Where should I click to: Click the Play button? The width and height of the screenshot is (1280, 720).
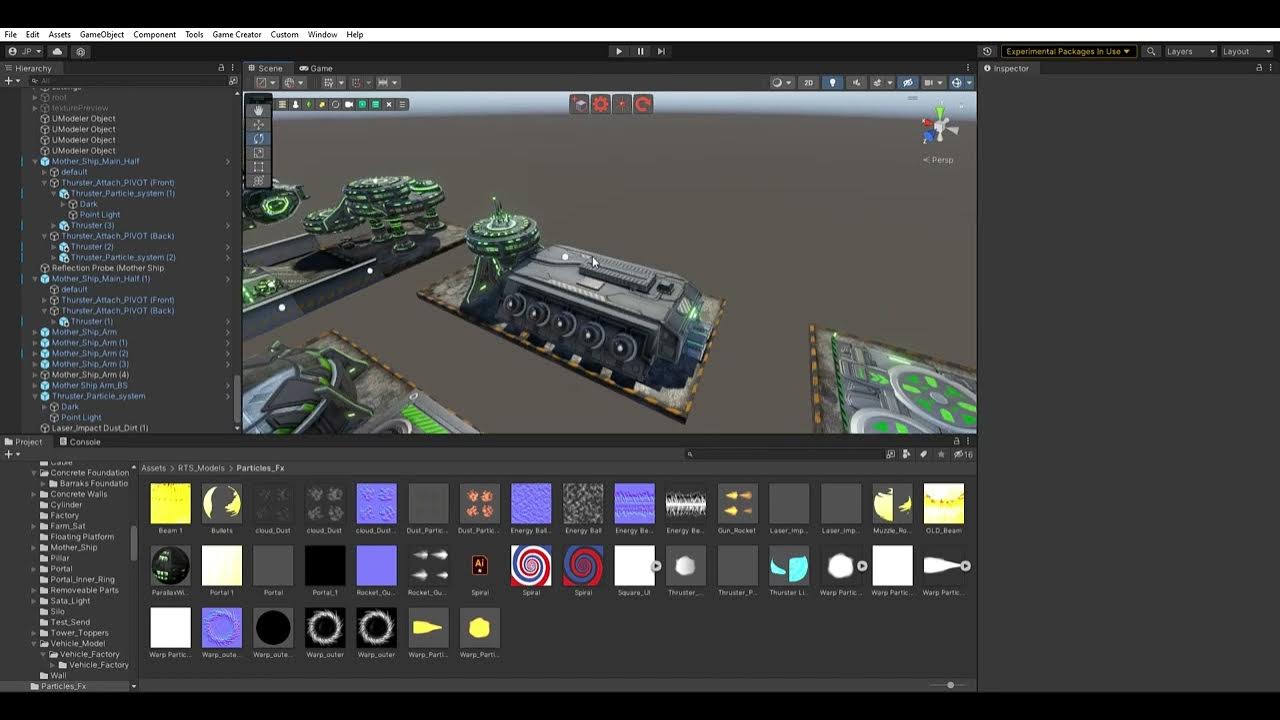coord(618,51)
